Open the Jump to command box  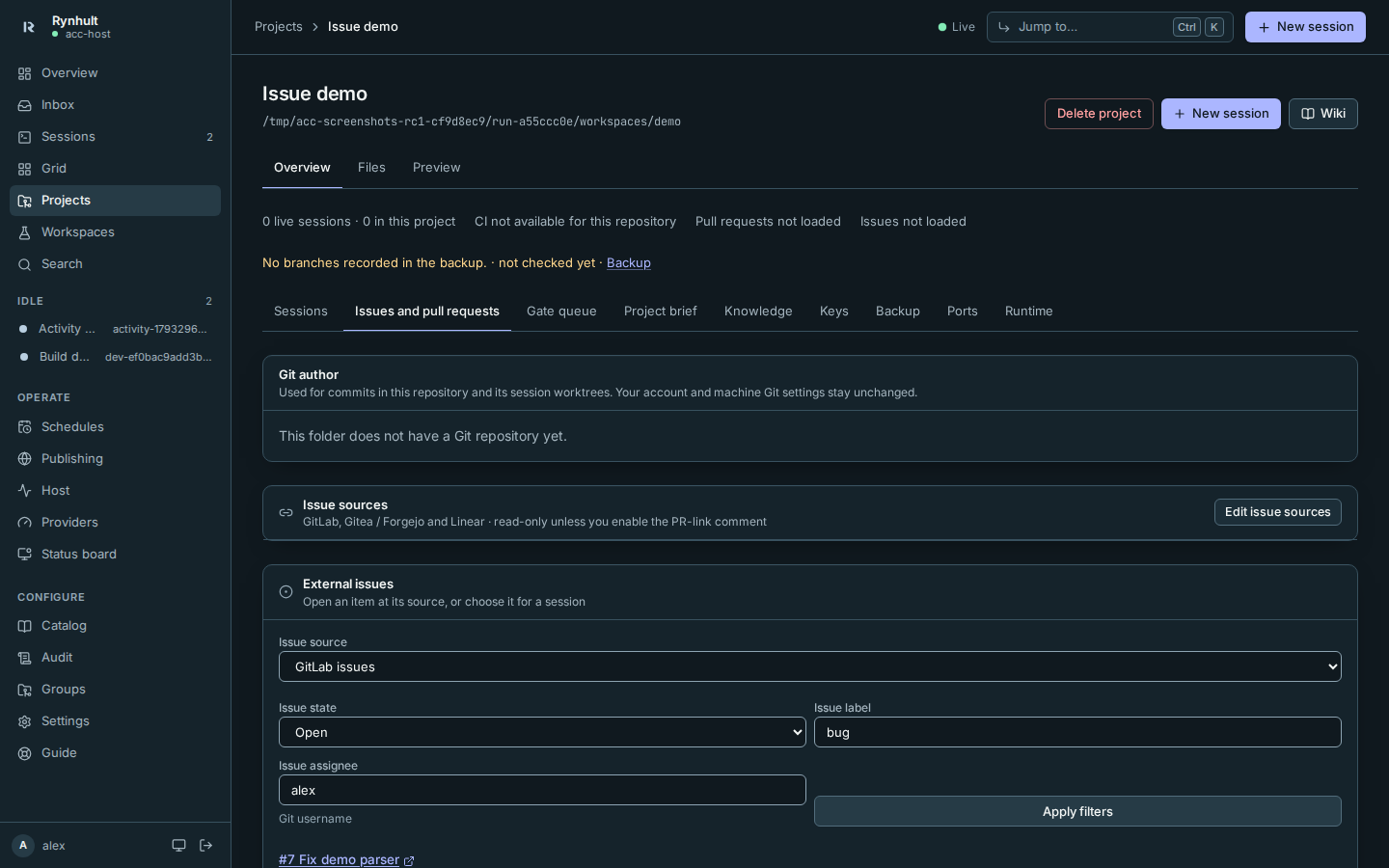point(1109,27)
